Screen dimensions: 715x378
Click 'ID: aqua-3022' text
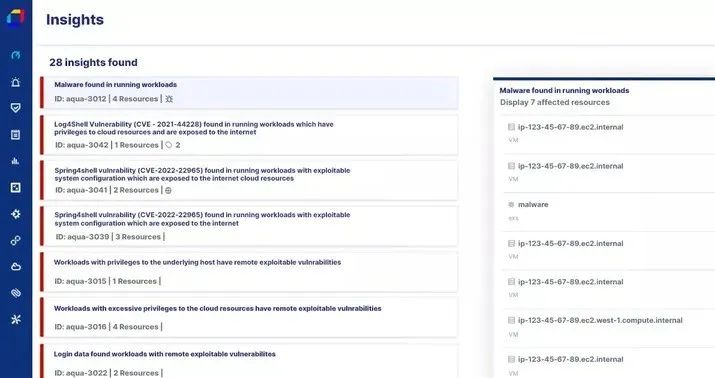(x=81, y=373)
